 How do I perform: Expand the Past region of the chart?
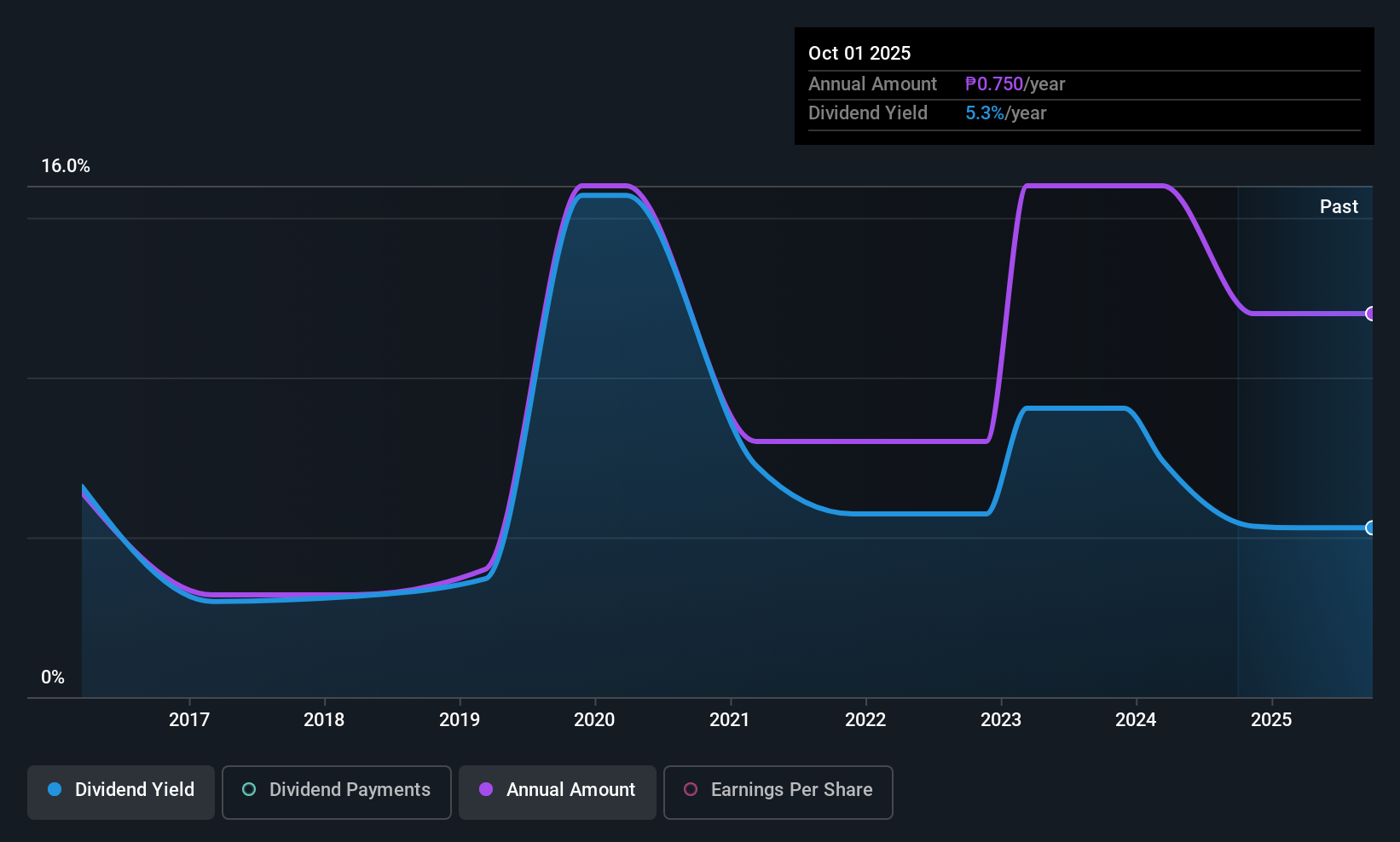[1339, 206]
